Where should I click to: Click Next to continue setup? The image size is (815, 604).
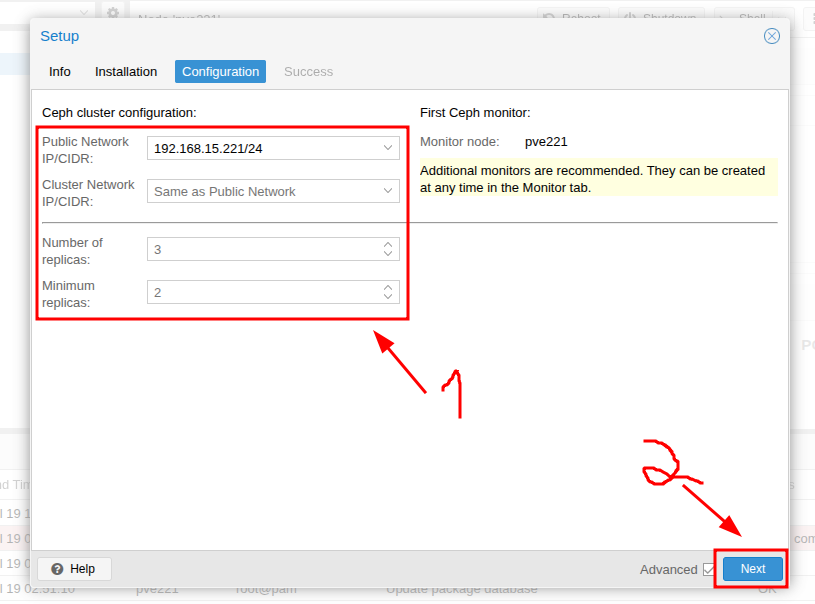click(753, 569)
